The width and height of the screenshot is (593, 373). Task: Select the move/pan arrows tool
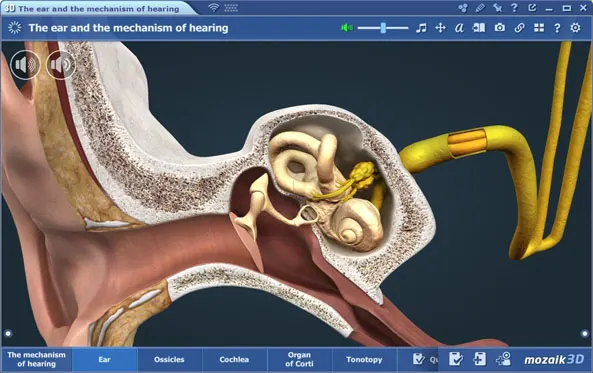click(440, 28)
